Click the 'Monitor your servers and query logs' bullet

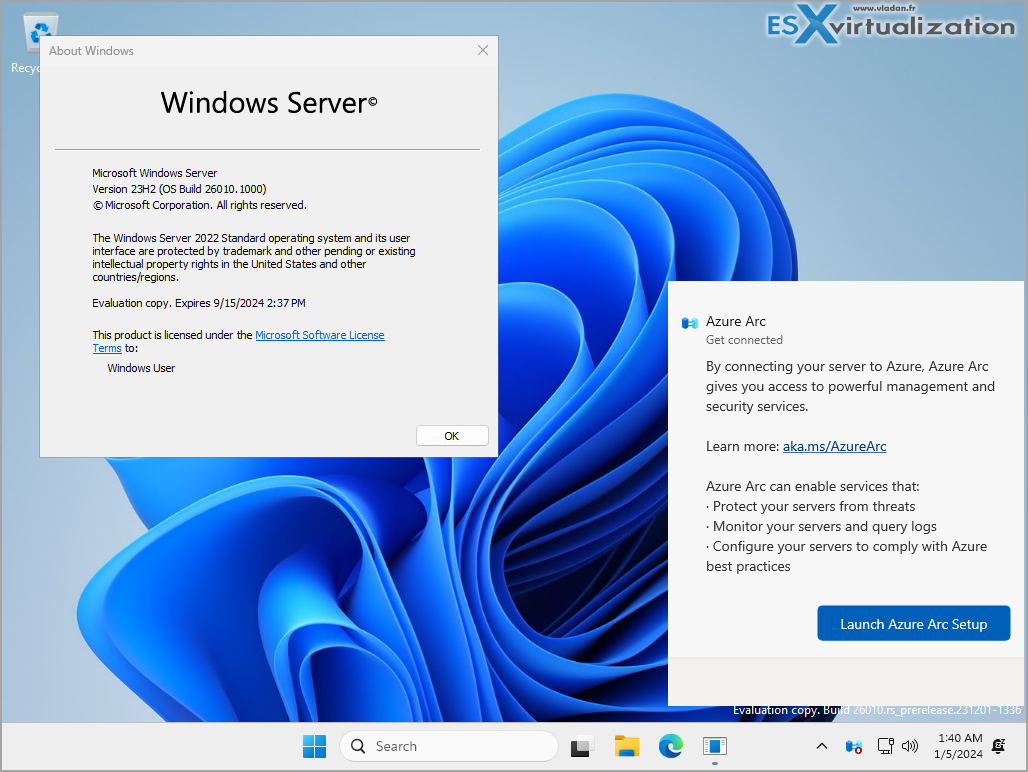pyautogui.click(x=821, y=526)
